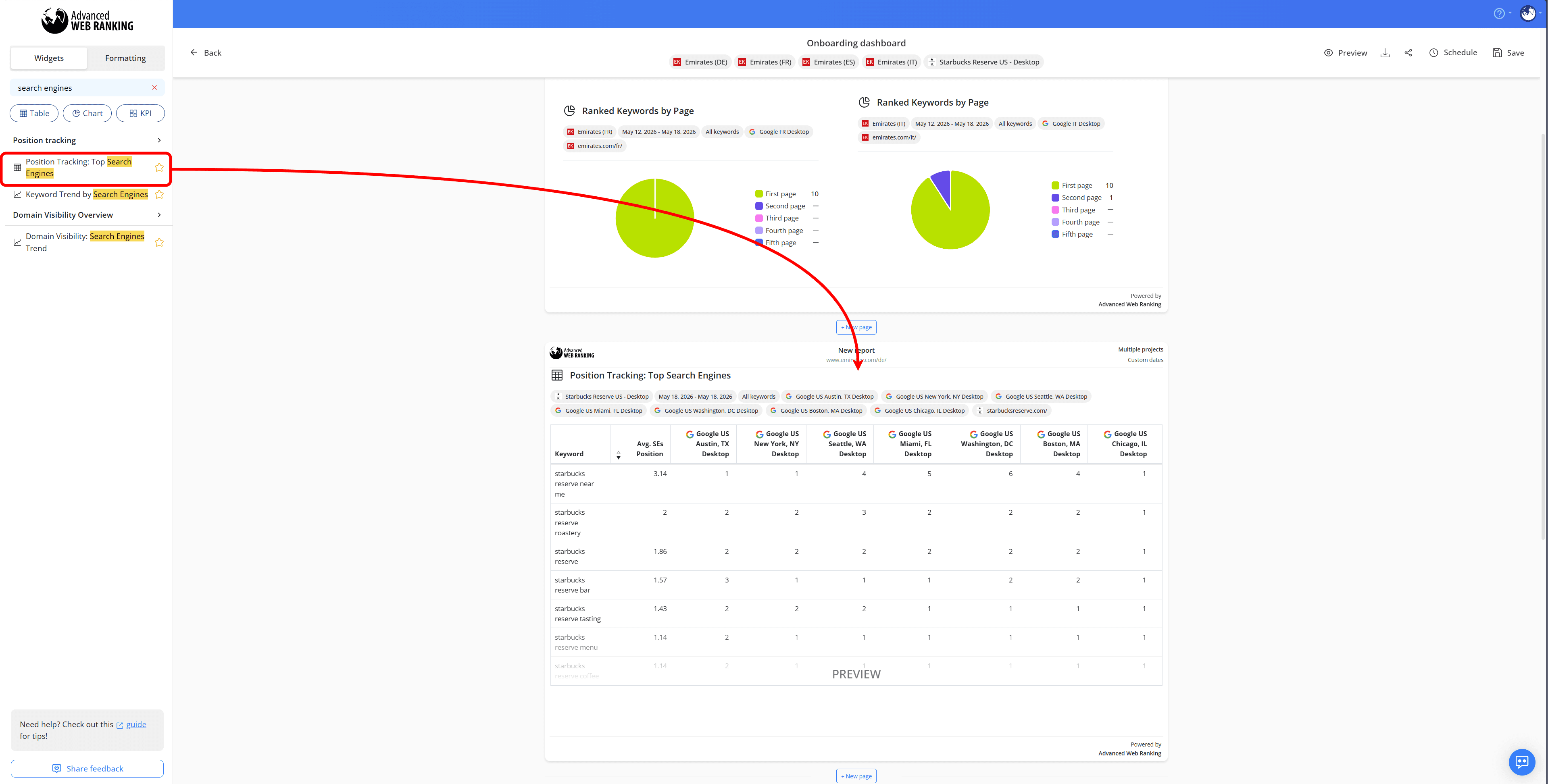This screenshot has width=1548, height=784.
Task: Switch to the Formatting tab
Action: (x=125, y=58)
